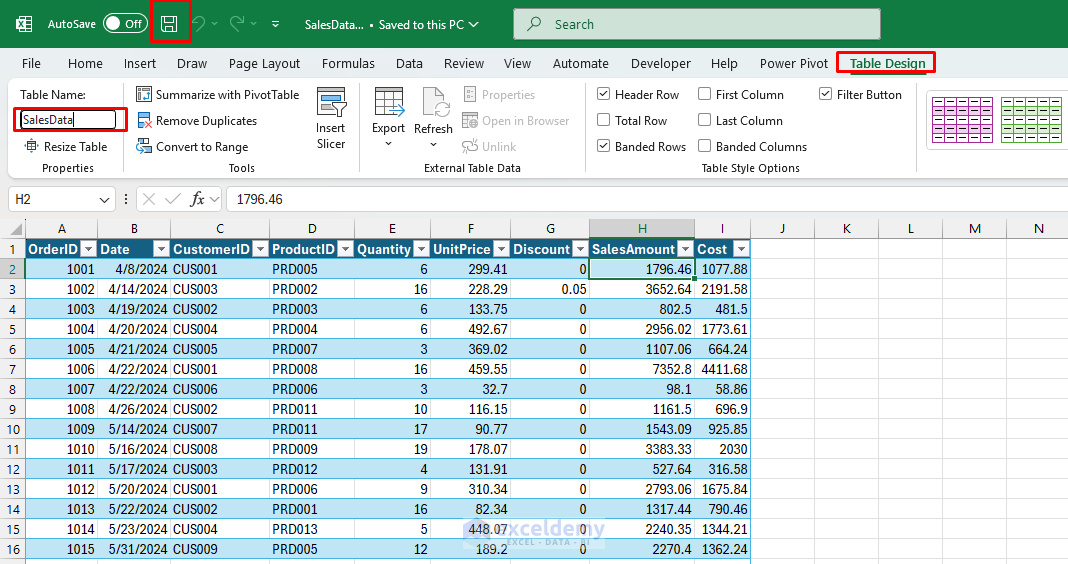This screenshot has width=1068, height=564.
Task: Open the Quantity filter dropdown
Action: point(422,249)
